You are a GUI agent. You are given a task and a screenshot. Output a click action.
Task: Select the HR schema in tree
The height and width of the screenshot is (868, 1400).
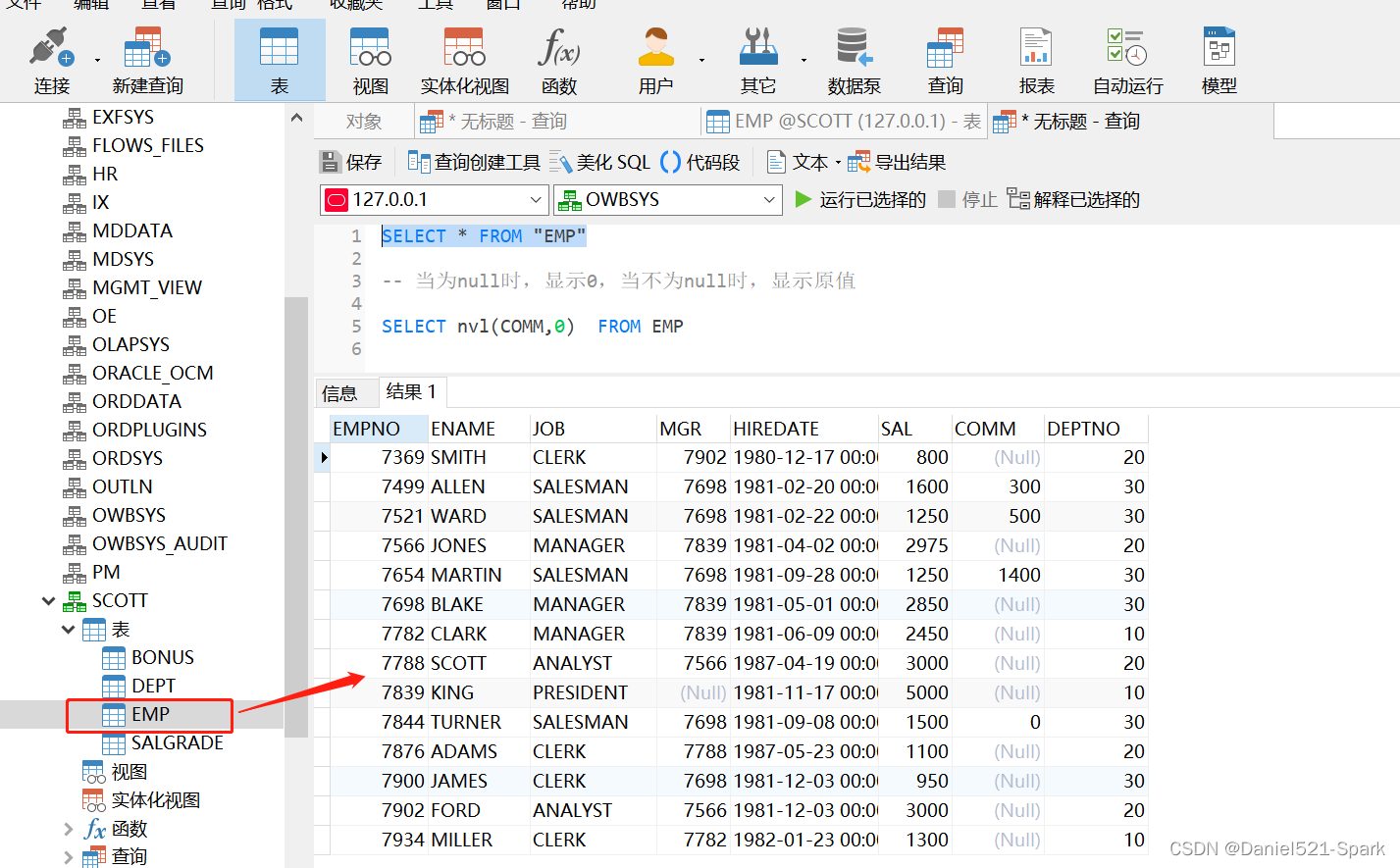90,174
